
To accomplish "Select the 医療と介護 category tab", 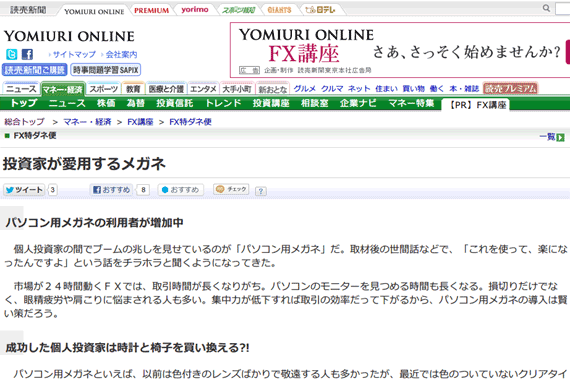I will 166,89.
